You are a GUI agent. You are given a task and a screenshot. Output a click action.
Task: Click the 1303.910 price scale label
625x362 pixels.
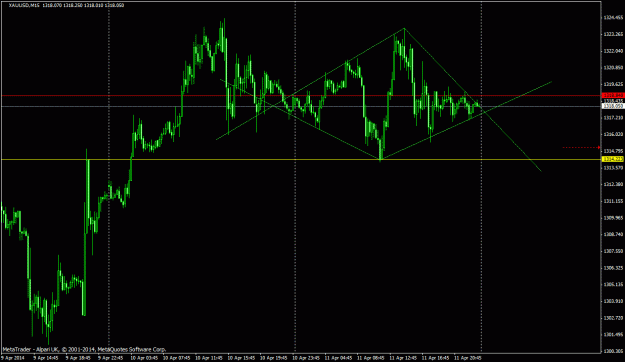pyautogui.click(x=613, y=301)
